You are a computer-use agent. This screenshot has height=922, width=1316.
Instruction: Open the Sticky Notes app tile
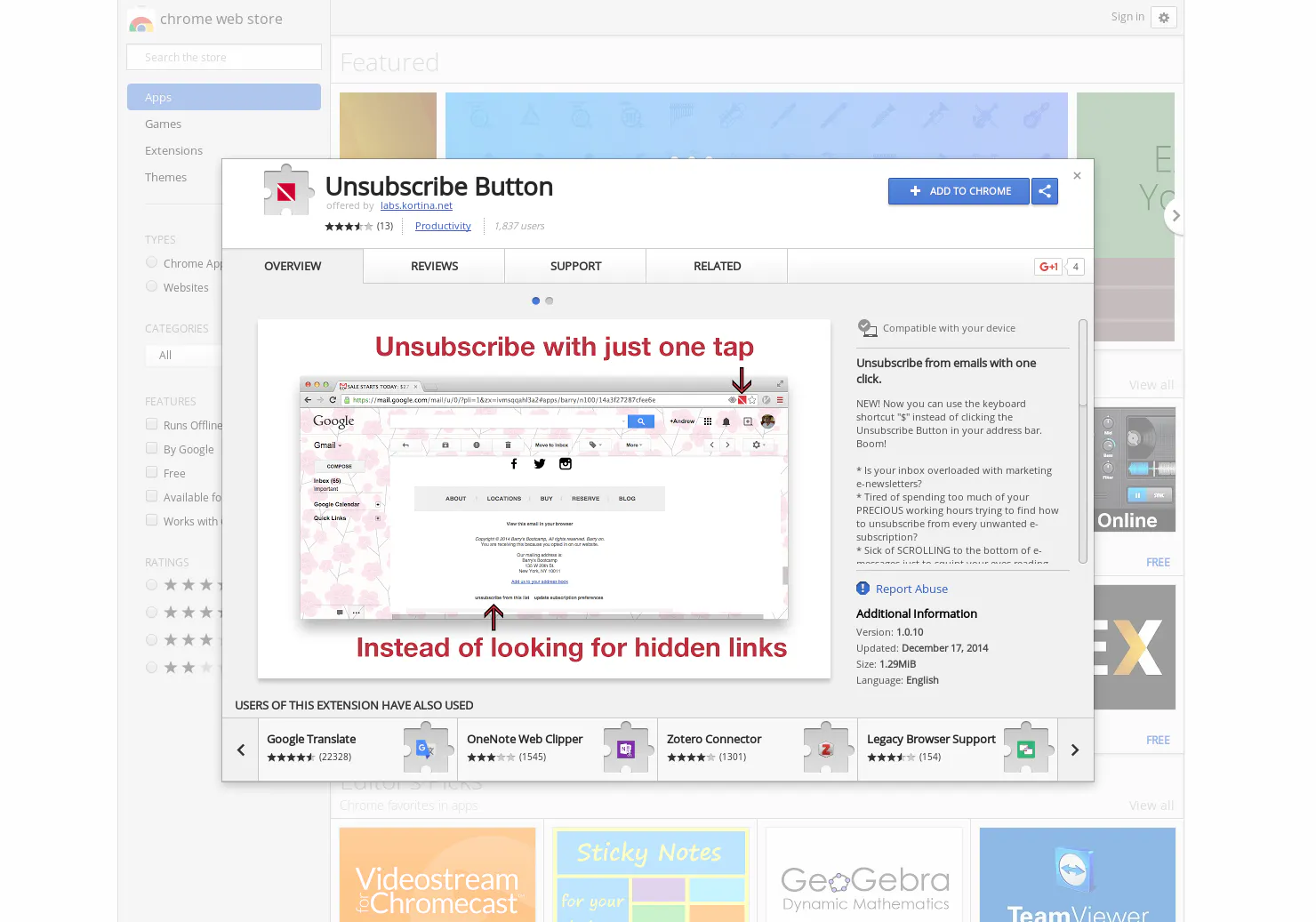[651, 875]
